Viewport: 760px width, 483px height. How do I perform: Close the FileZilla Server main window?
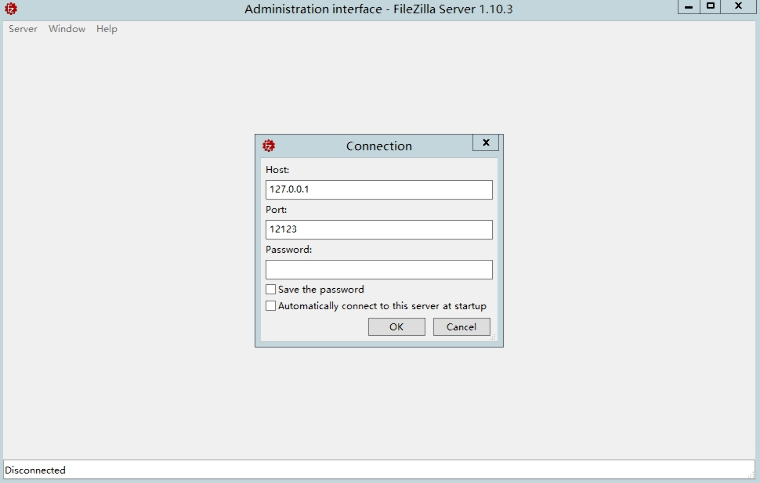point(738,6)
